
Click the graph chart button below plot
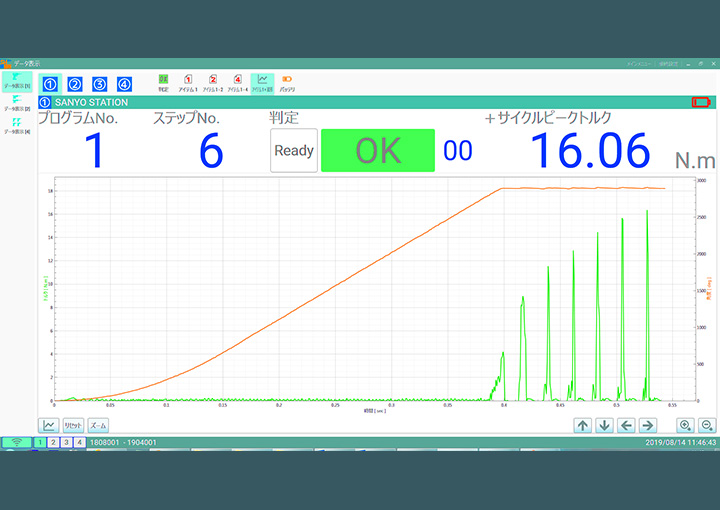point(49,425)
